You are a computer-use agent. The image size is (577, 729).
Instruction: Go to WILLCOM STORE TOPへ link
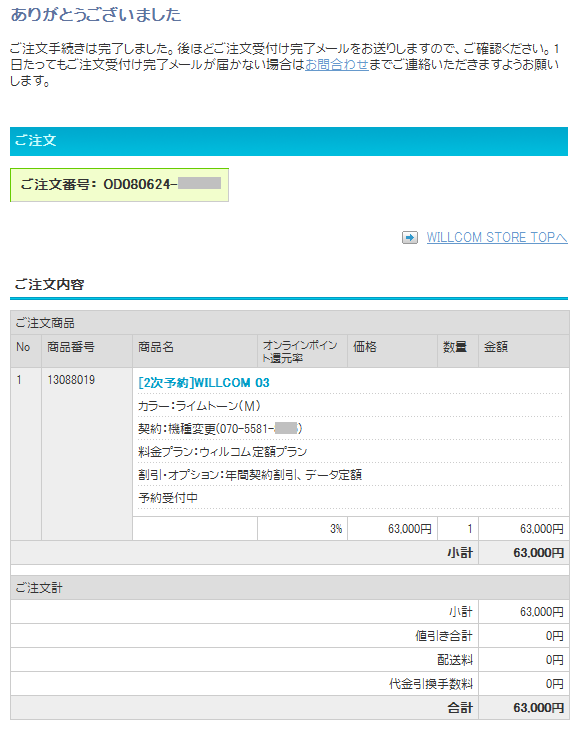coord(497,238)
